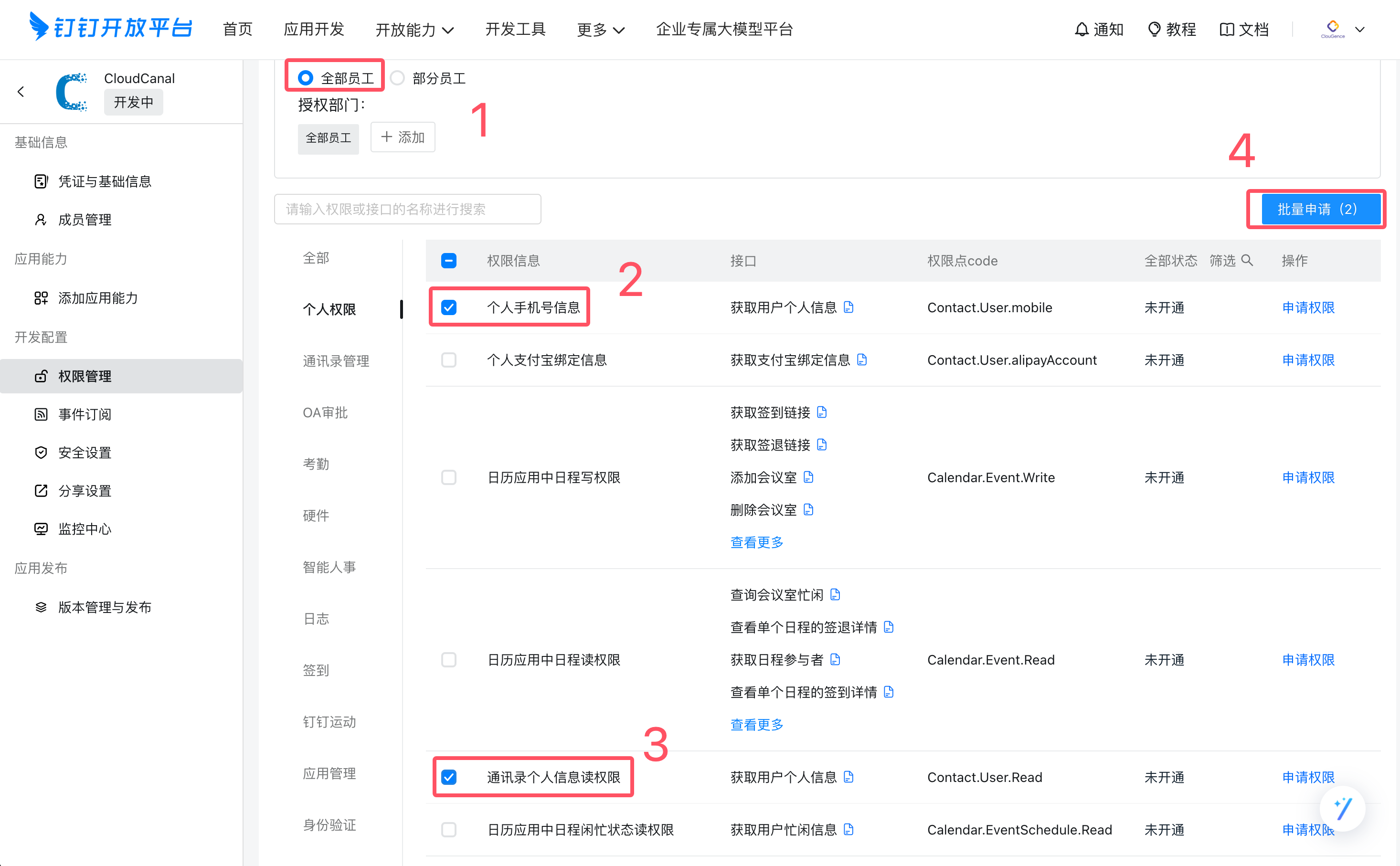Expand the 更多 navigation dropdown

[x=600, y=30]
